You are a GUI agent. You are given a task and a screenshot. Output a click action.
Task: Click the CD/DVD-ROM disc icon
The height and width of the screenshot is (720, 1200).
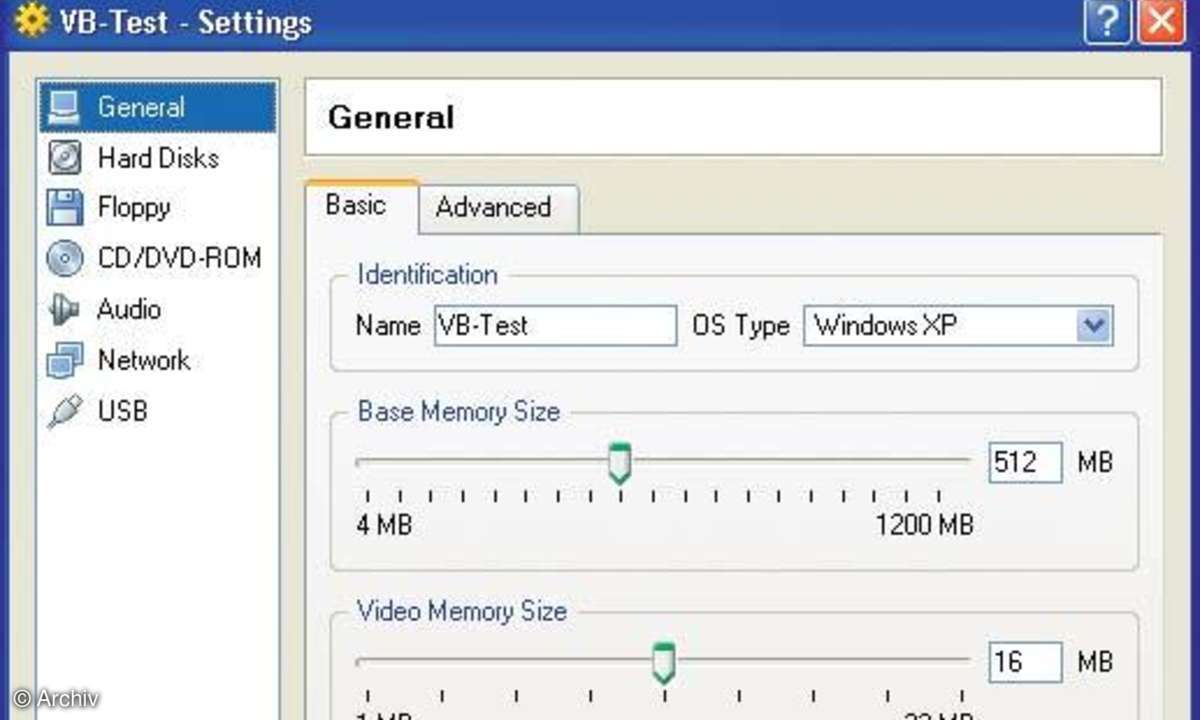tap(64, 258)
